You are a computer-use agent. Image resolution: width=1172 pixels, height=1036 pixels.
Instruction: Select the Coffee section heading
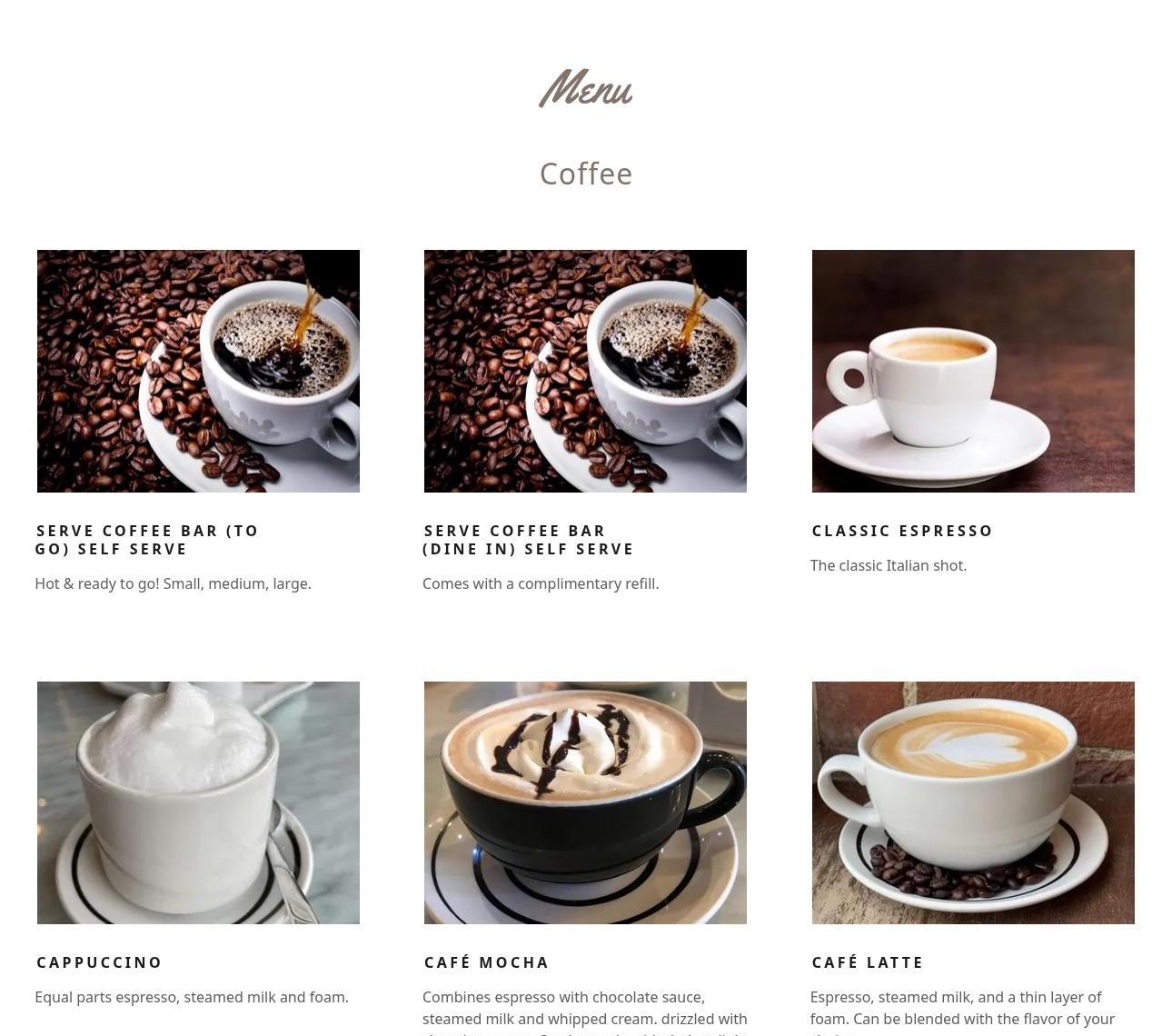tap(586, 174)
